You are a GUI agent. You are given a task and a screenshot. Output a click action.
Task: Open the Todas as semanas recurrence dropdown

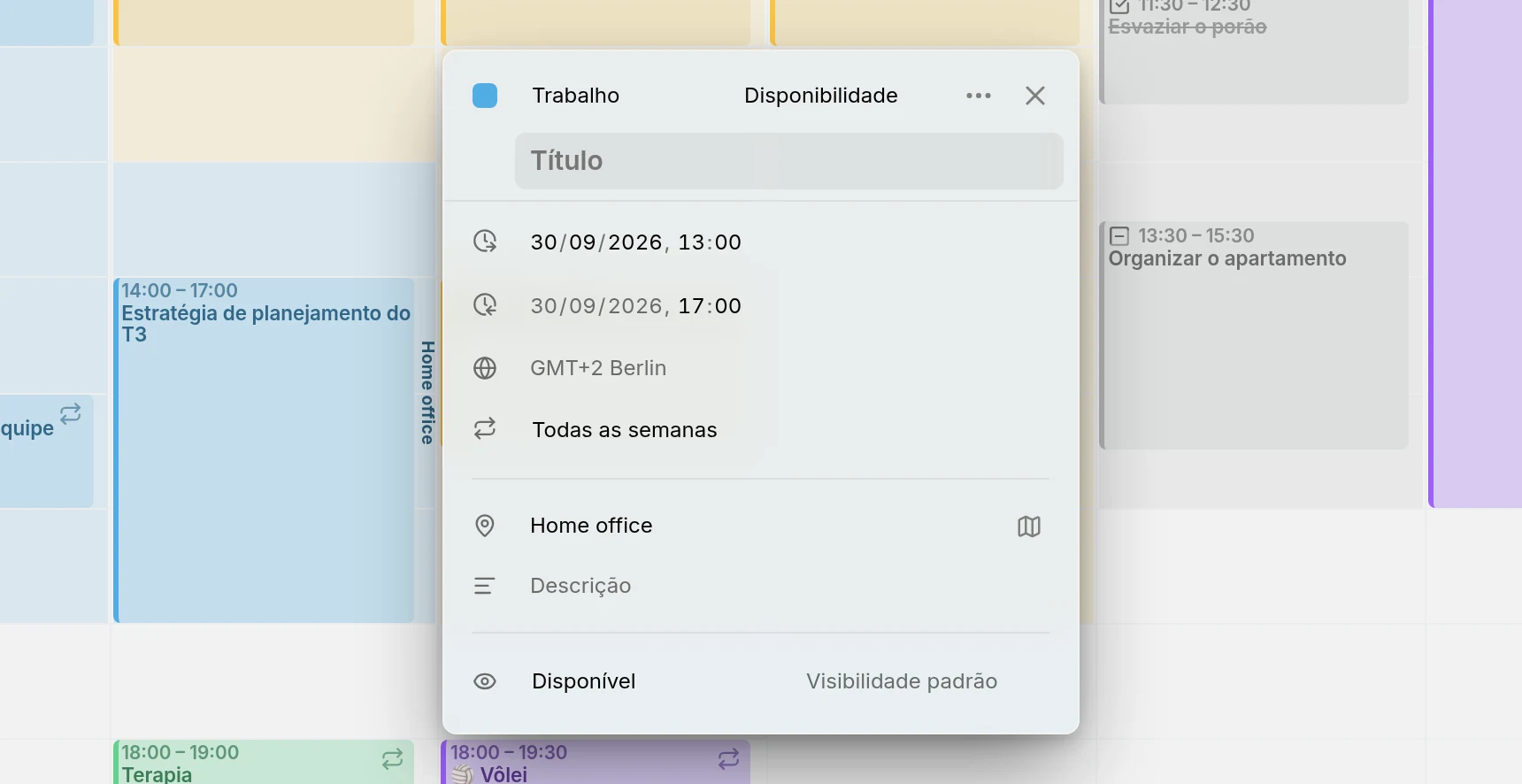point(625,430)
